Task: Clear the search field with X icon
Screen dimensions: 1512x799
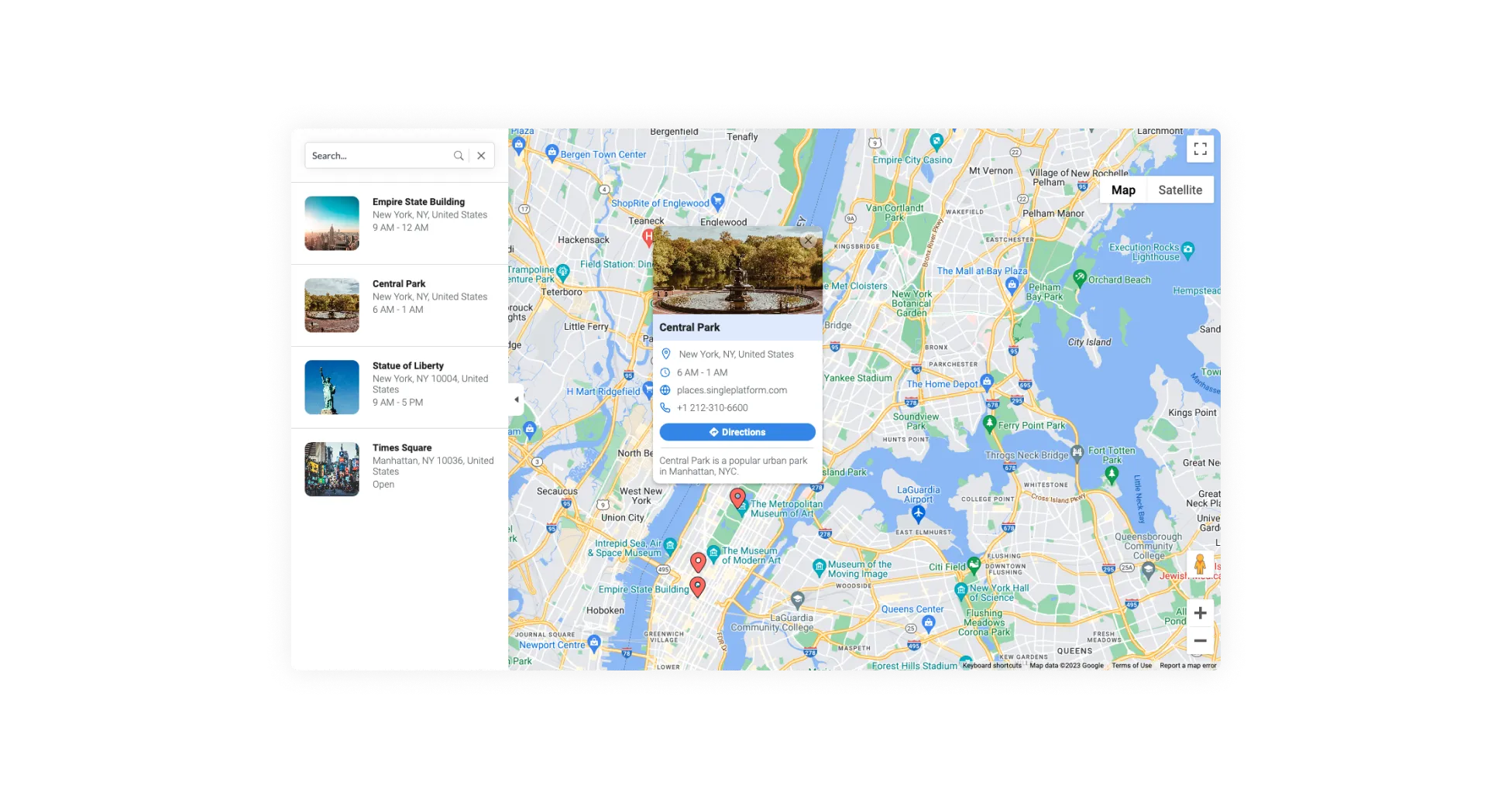Action: [x=481, y=156]
